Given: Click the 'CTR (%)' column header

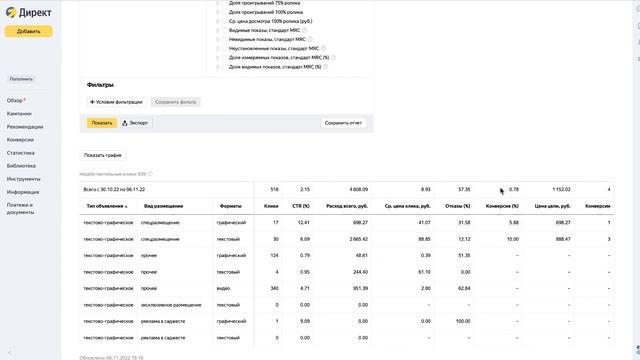Looking at the screenshot, I should 301,207.
